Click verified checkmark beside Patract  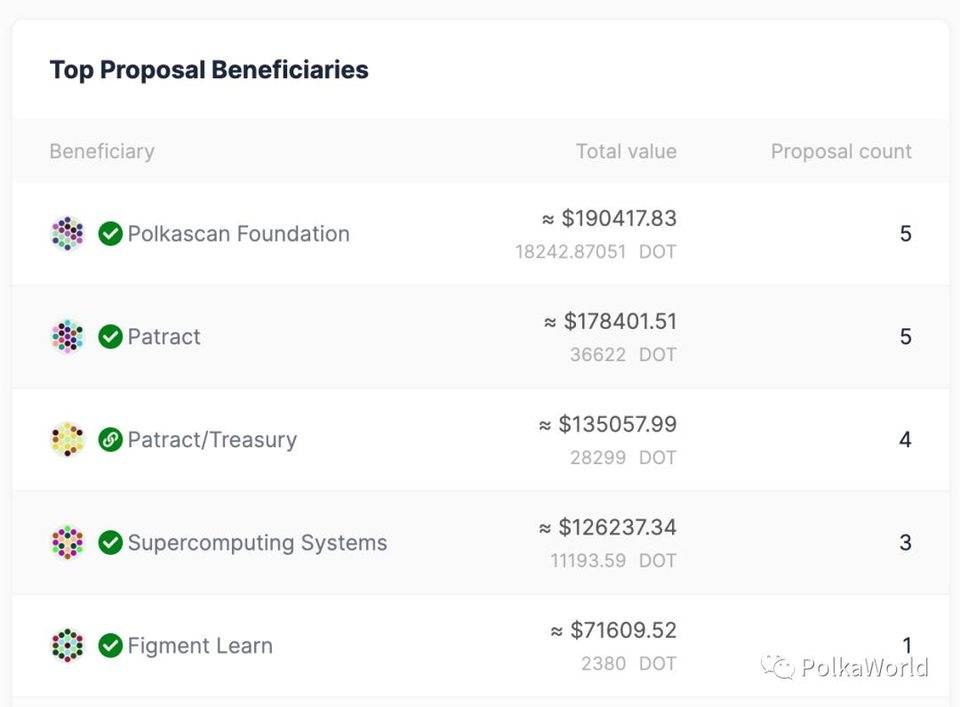point(110,337)
